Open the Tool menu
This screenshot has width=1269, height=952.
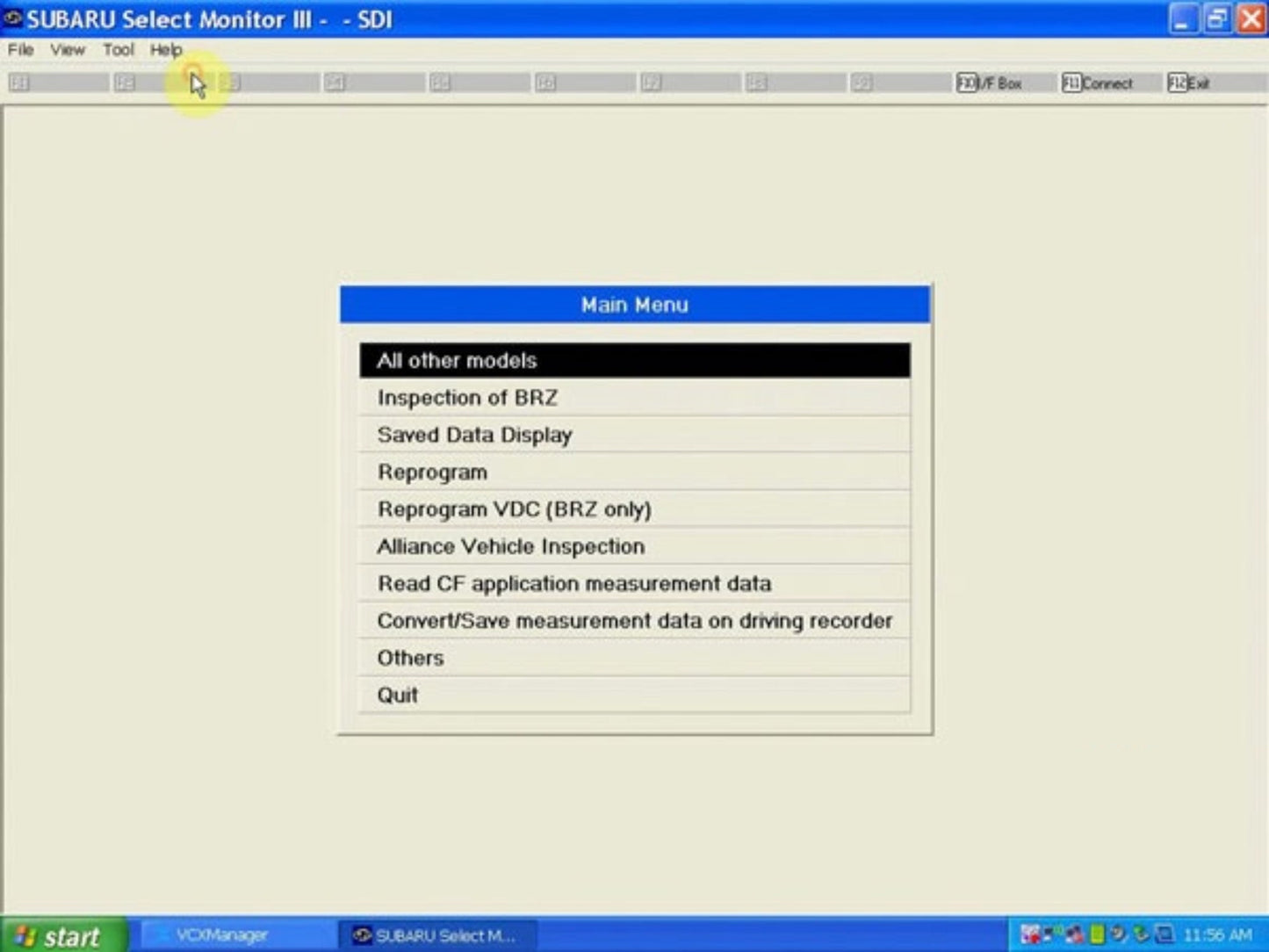[x=118, y=50]
